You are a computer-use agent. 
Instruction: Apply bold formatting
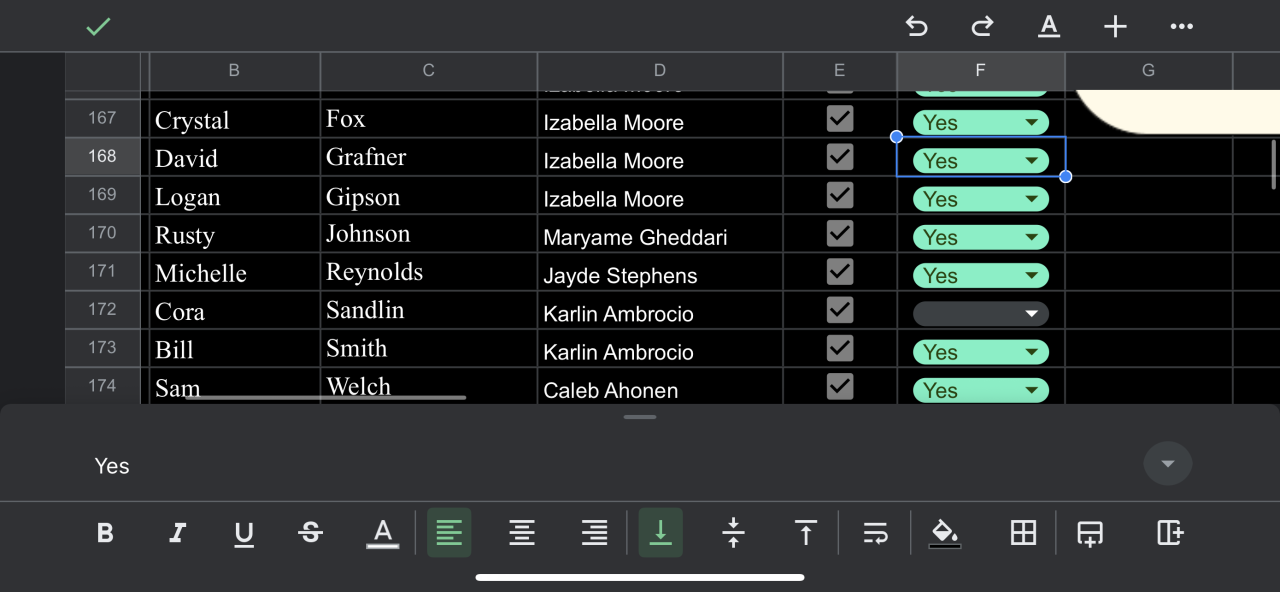(x=105, y=533)
